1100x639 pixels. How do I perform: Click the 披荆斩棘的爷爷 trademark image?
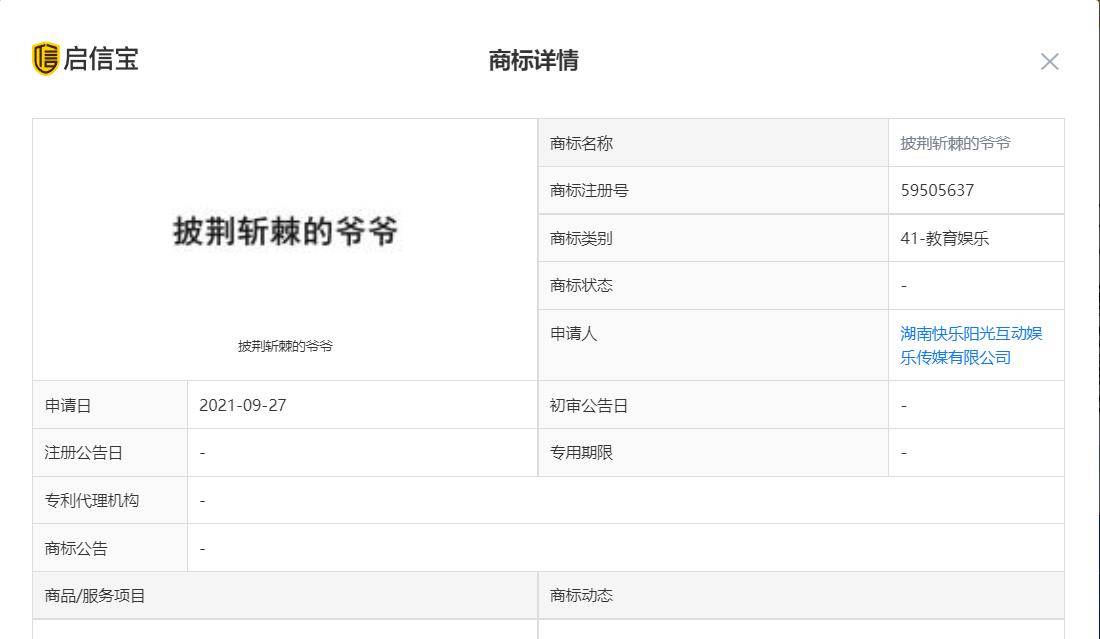click(286, 231)
